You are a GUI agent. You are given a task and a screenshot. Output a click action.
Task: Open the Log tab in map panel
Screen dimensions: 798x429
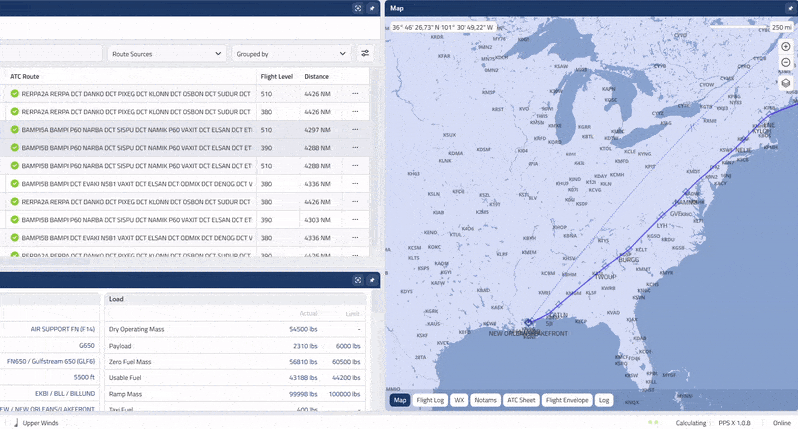pos(604,400)
